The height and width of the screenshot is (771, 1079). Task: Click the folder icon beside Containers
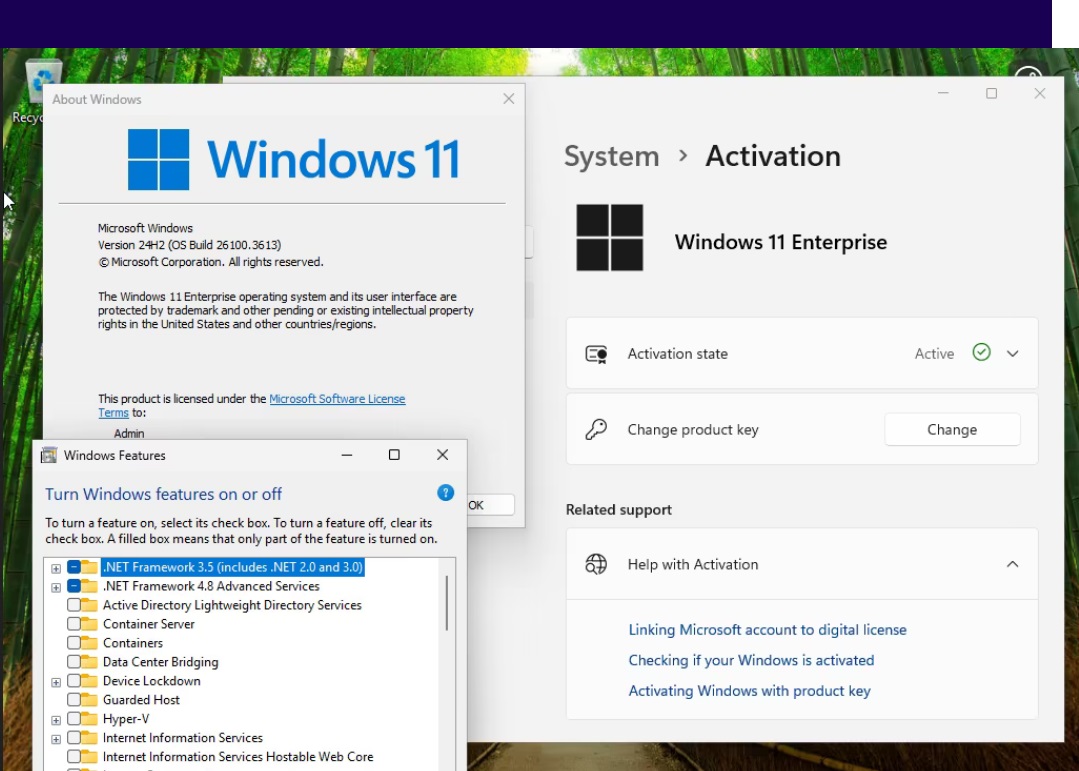89,643
